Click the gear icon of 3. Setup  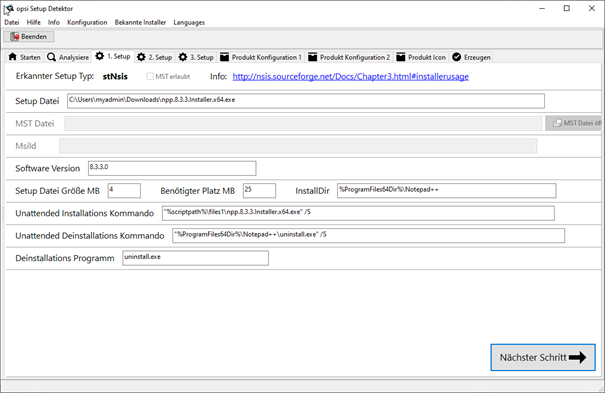click(183, 57)
